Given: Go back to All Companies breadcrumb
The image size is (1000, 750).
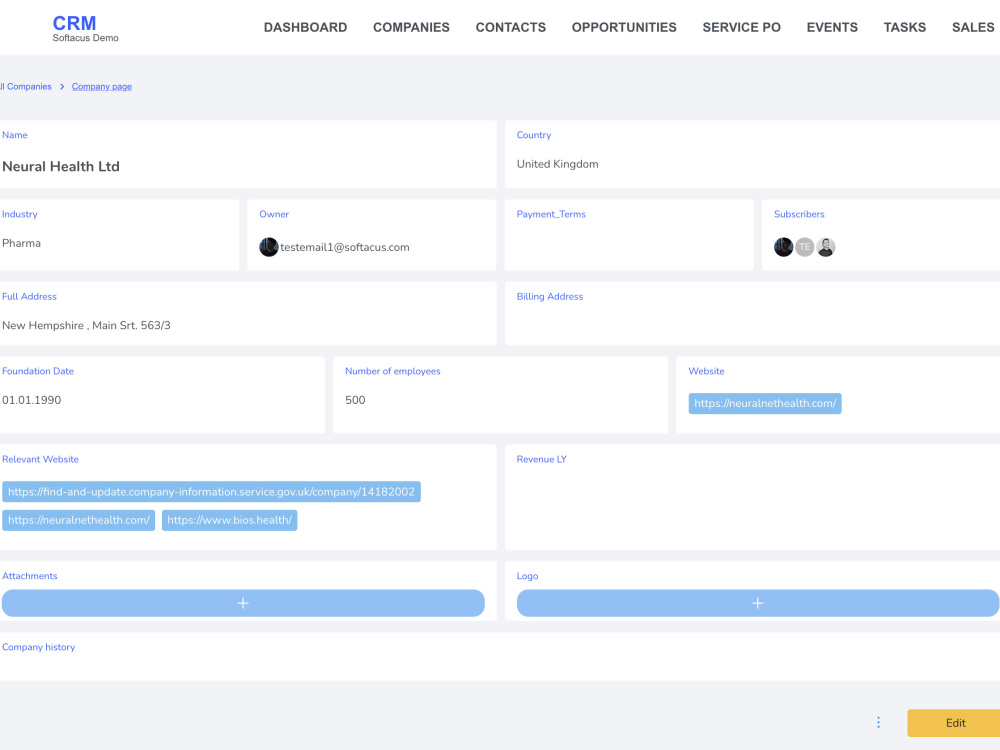Looking at the screenshot, I should [26, 87].
